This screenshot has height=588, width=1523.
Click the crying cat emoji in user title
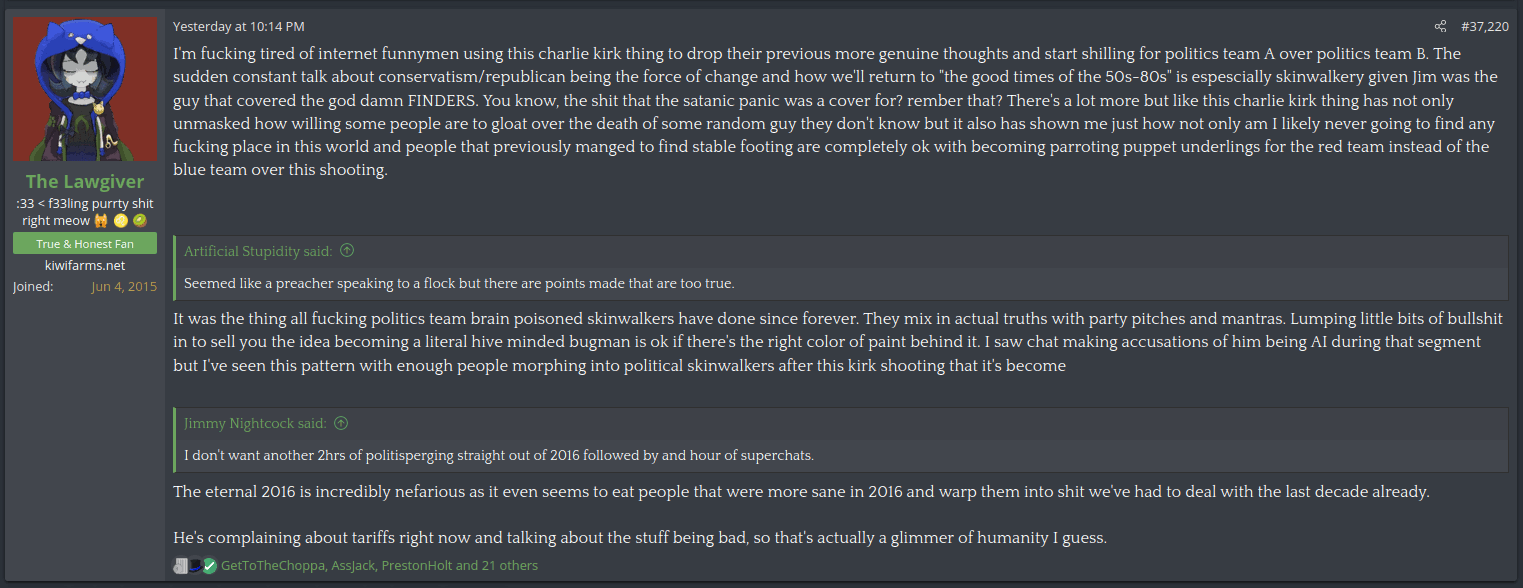pyautogui.click(x=101, y=221)
